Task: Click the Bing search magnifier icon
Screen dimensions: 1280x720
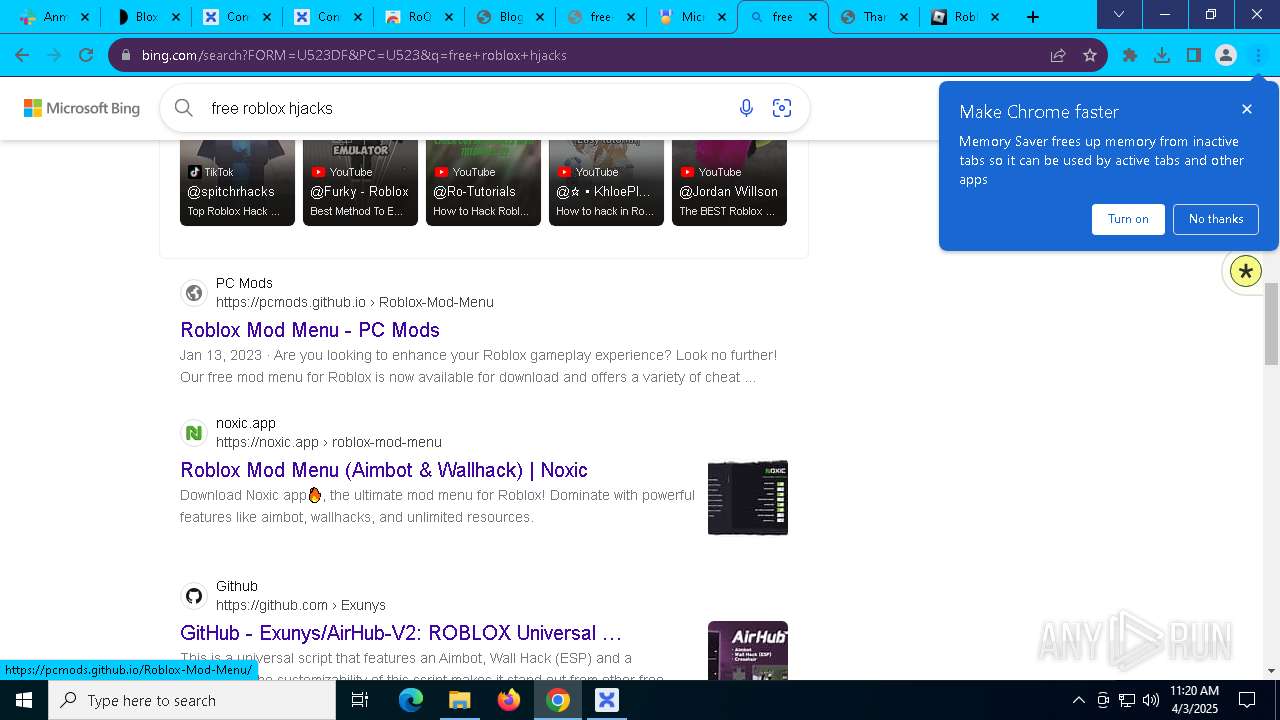Action: click(x=184, y=108)
